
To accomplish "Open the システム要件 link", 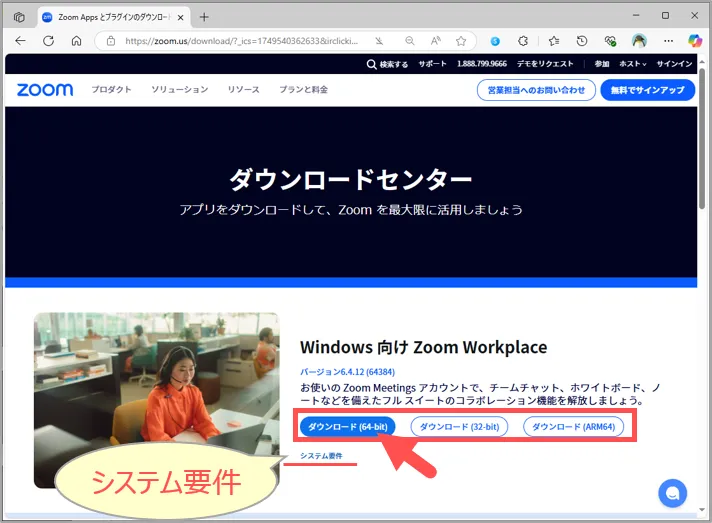I will coord(321,456).
